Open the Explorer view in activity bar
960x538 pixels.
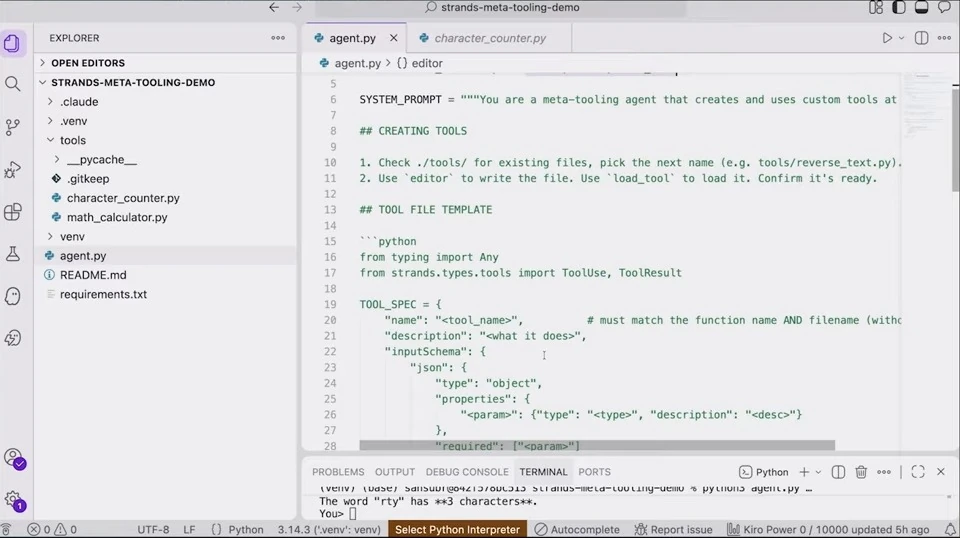(12, 43)
